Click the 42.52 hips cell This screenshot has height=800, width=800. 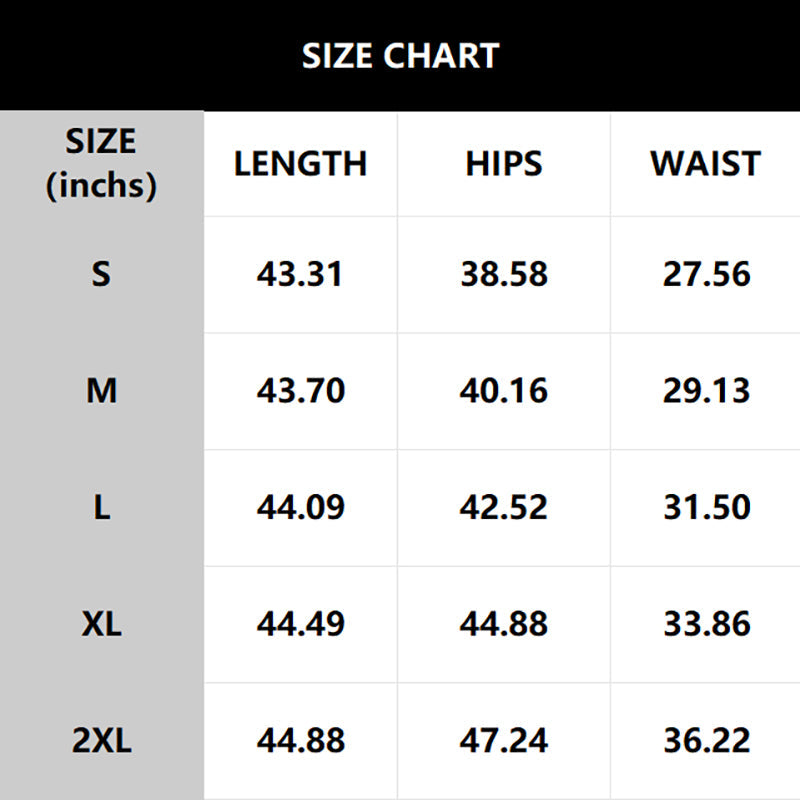504,507
